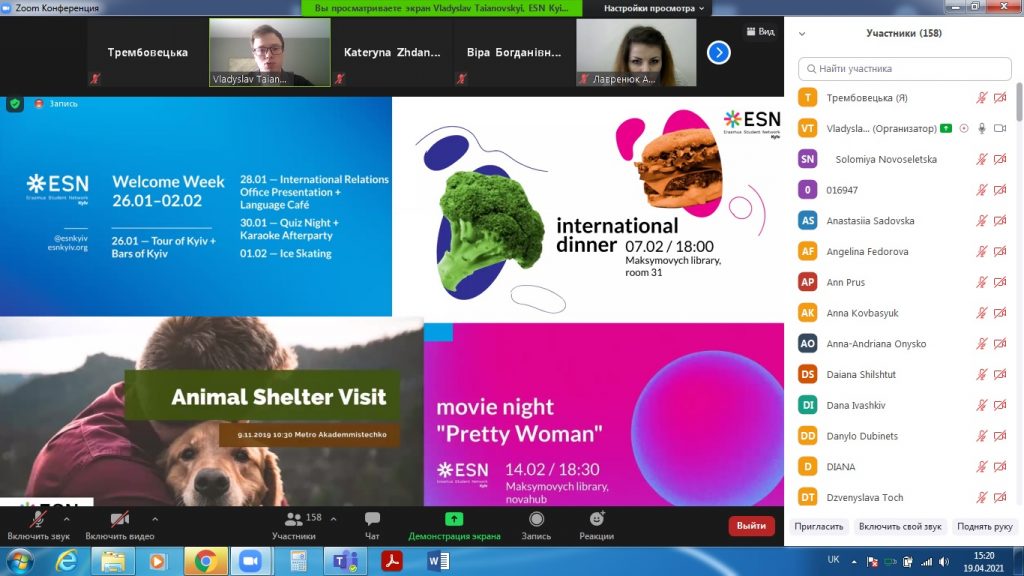Open Windows Start button
Viewport: 1024px width, 576px height.
click(x=20, y=562)
